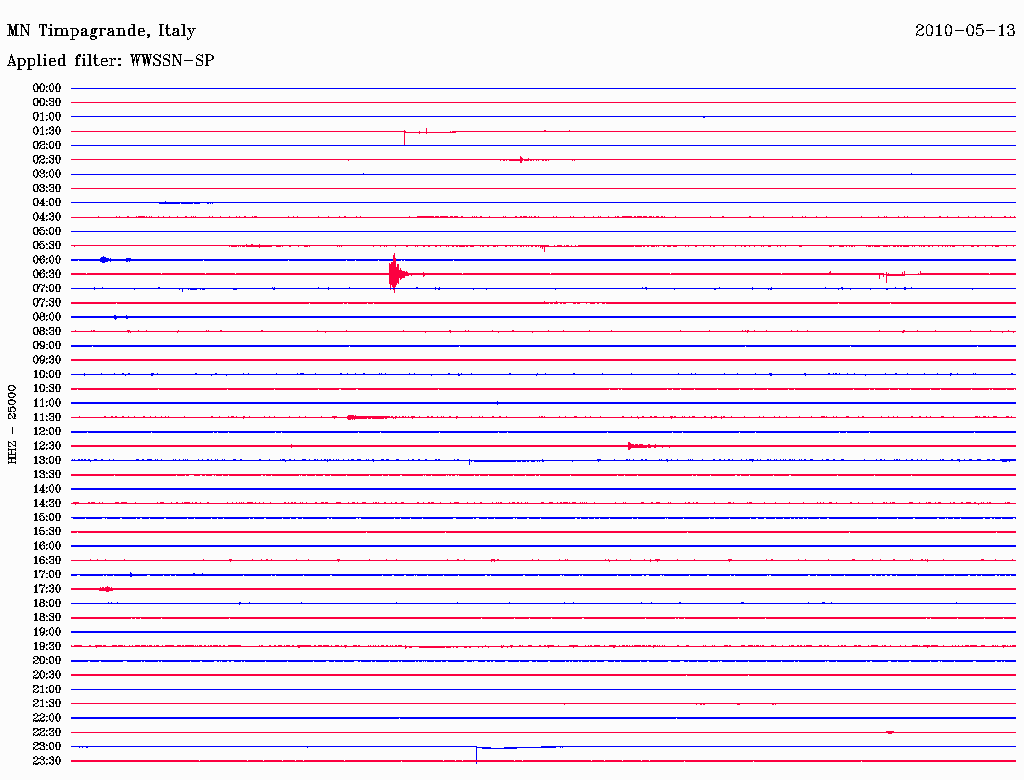Click the date 2010-05-13

(x=965, y=31)
